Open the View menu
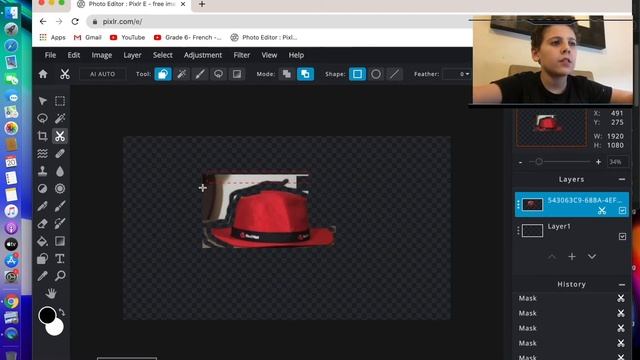The width and height of the screenshot is (640, 360). point(269,55)
